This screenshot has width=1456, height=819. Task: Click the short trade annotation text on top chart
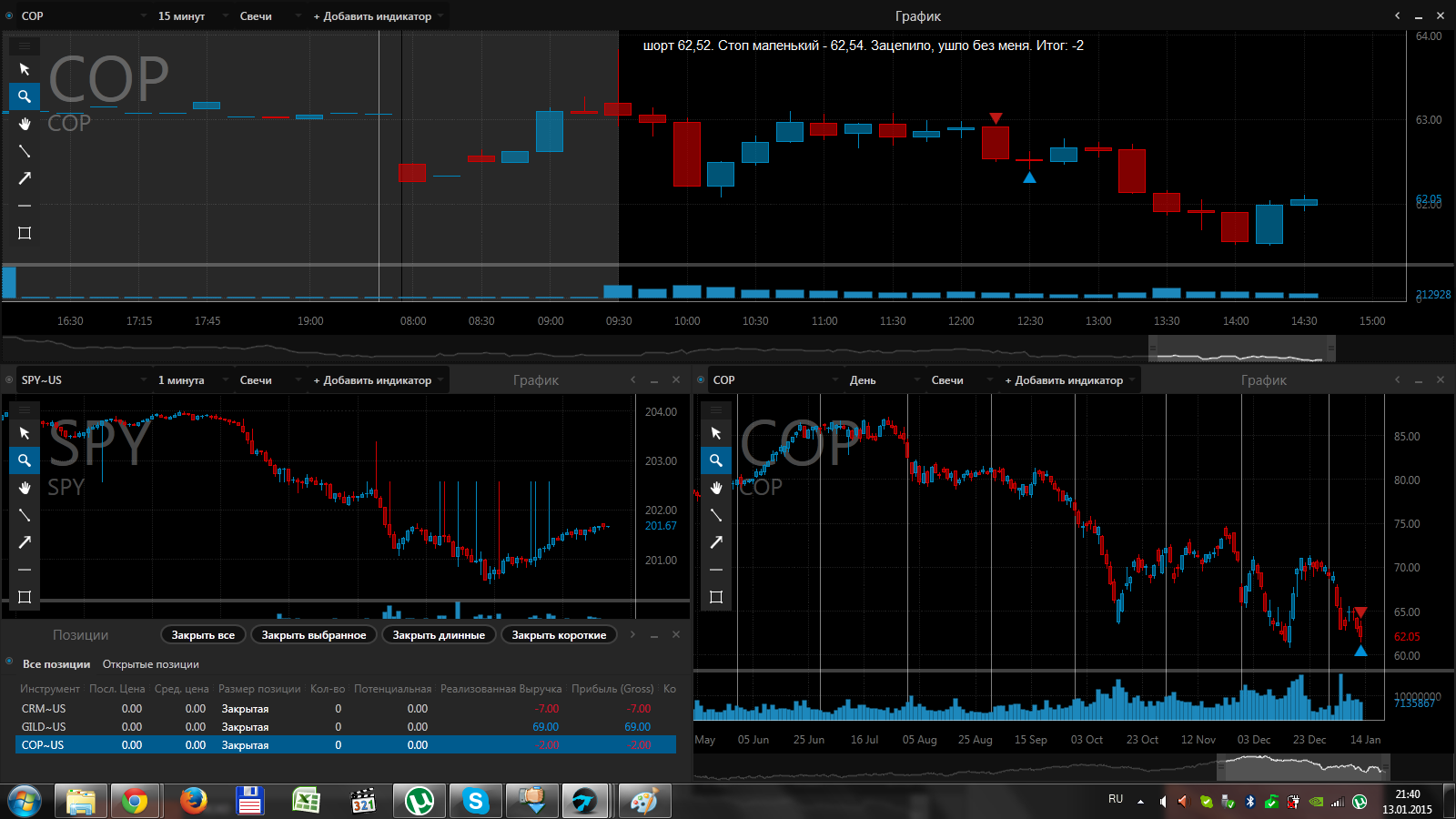(863, 45)
